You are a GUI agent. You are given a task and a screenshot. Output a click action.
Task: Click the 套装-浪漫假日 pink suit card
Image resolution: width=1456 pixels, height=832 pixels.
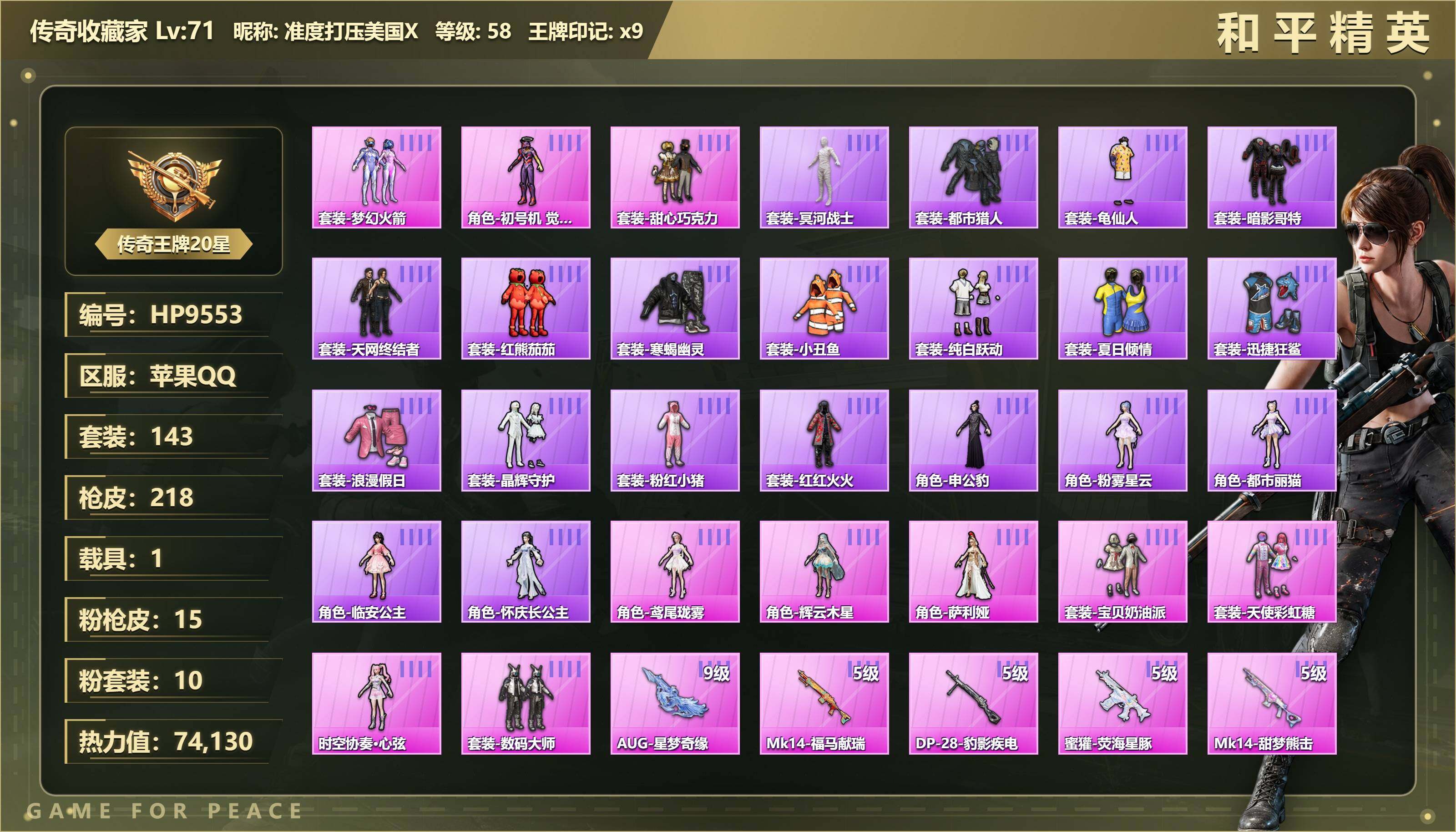tap(376, 440)
